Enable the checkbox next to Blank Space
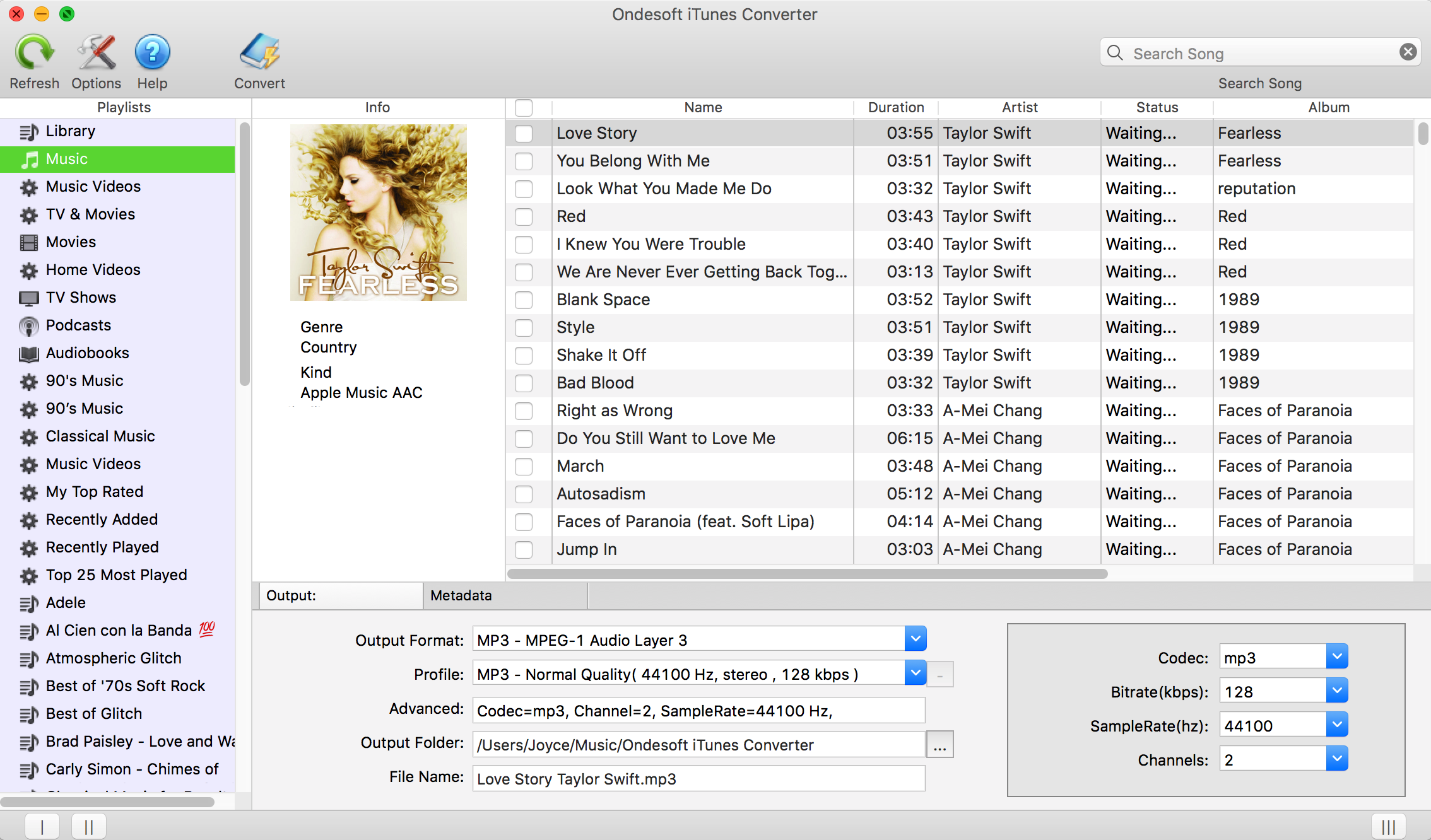Screen dimensions: 1431x840 (x=525, y=299)
